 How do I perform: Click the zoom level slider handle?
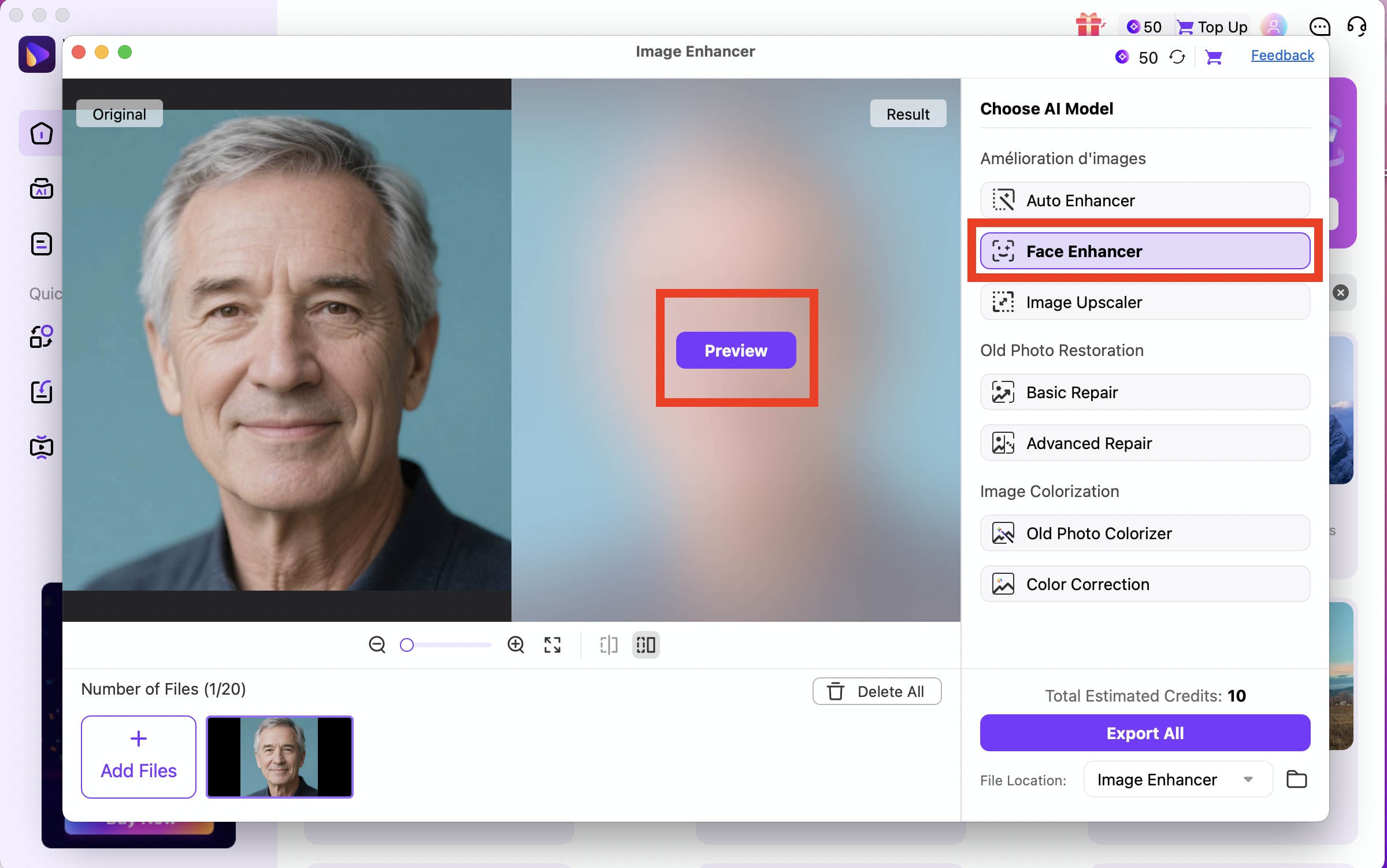(407, 644)
